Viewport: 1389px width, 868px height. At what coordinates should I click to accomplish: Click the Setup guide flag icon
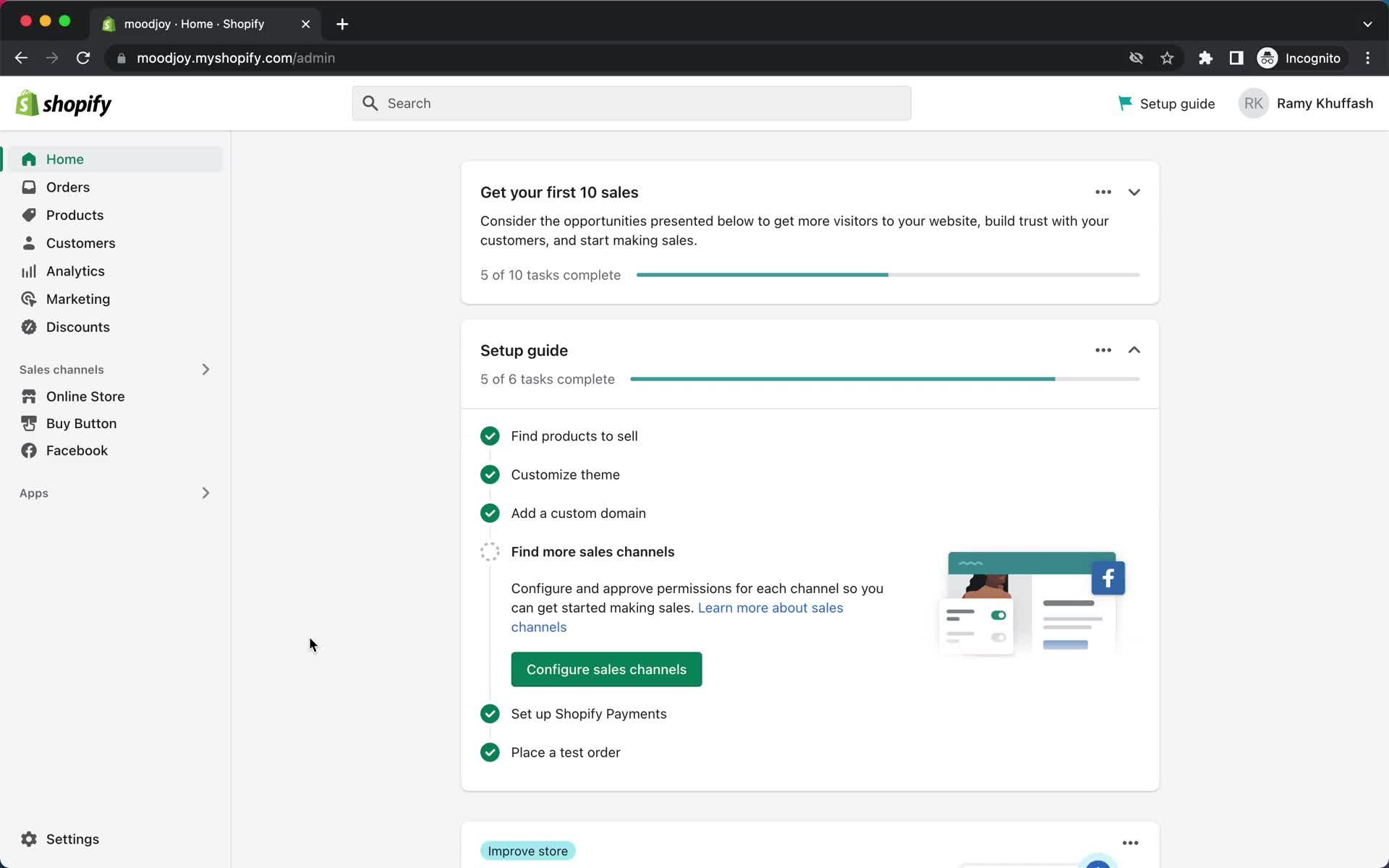click(1125, 103)
